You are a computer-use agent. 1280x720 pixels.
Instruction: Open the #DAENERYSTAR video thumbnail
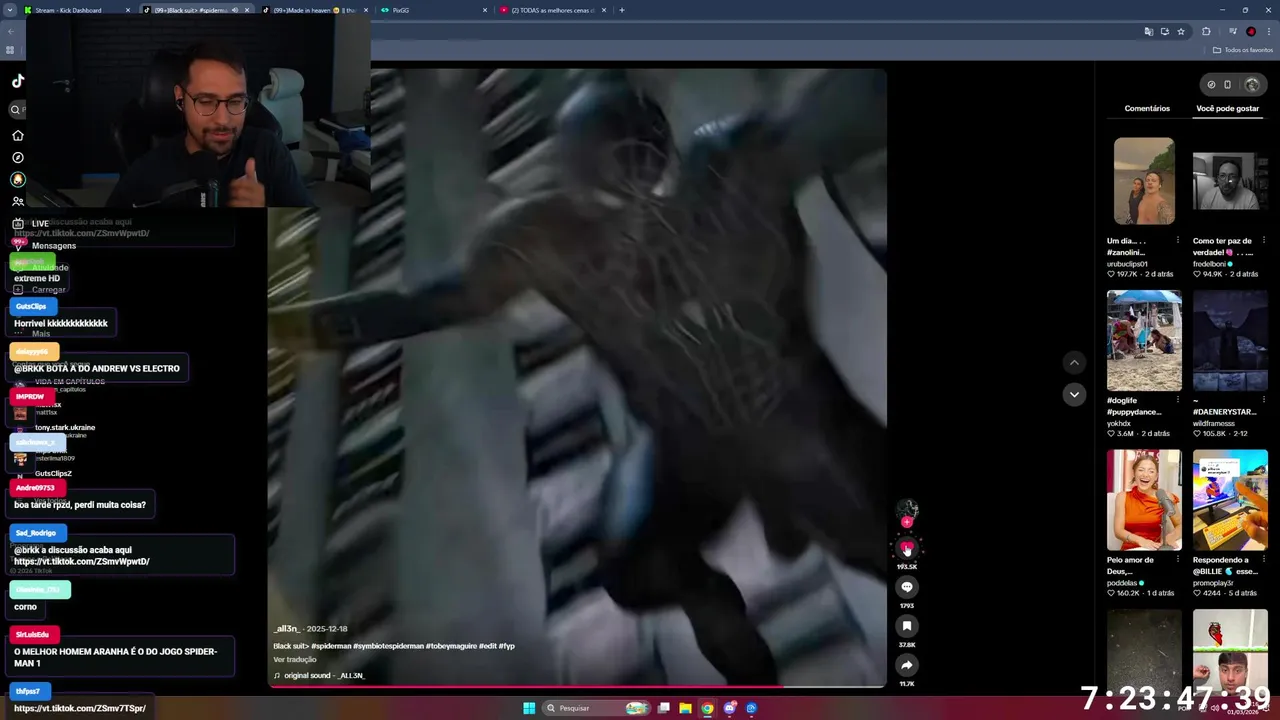1230,340
